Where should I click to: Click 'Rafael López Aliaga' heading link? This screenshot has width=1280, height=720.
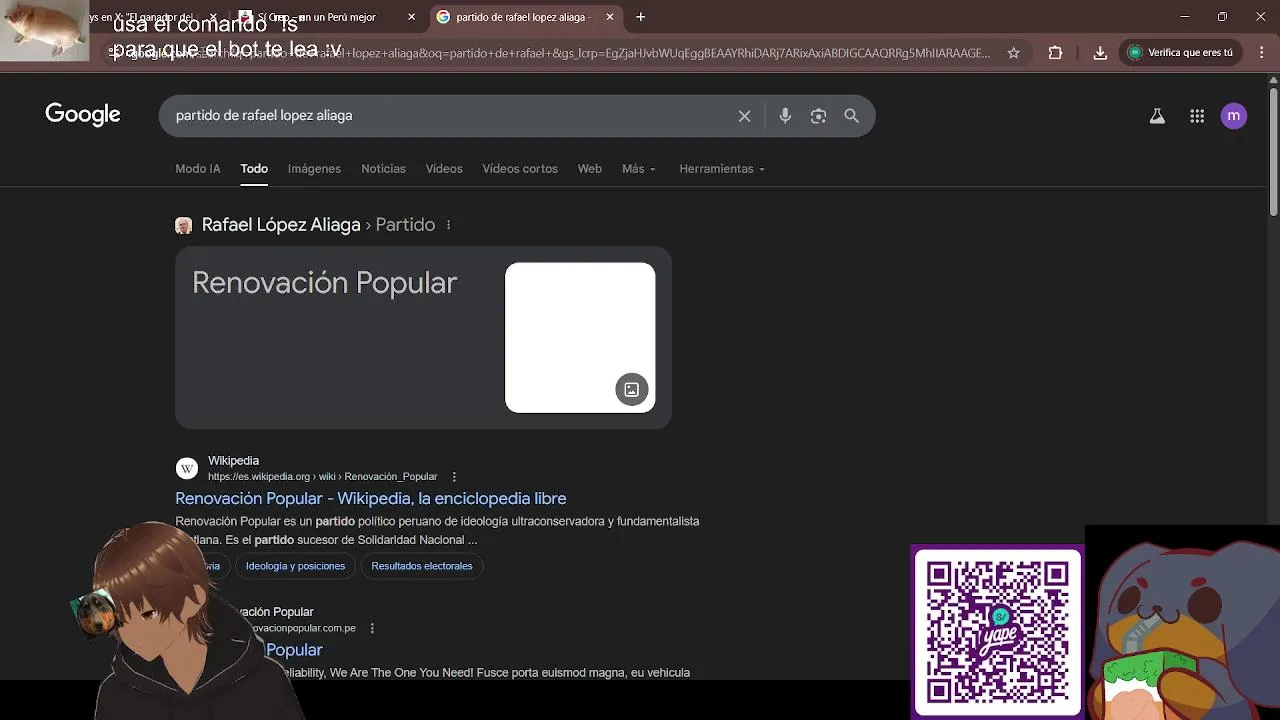tap(281, 225)
